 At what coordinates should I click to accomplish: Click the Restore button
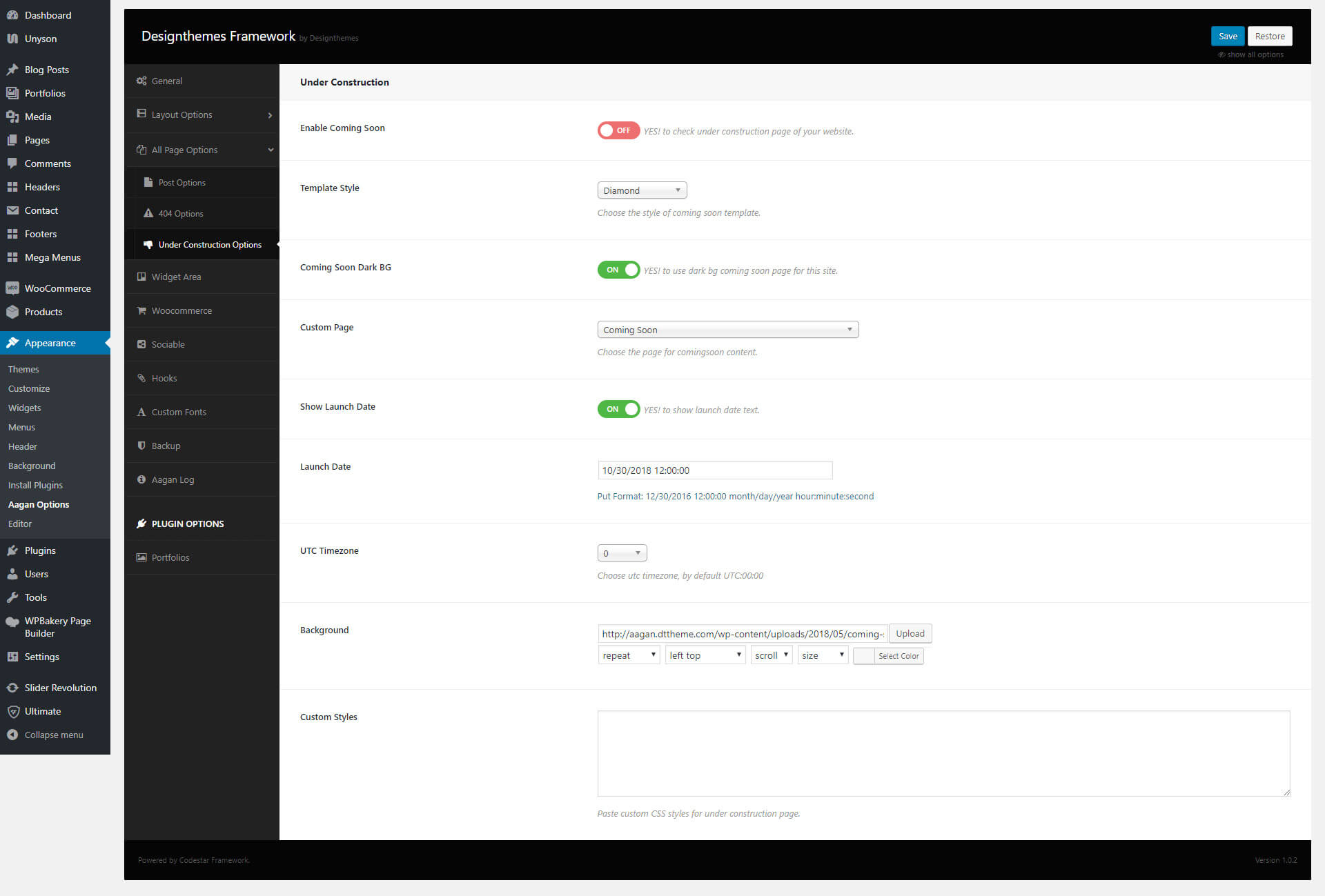pyautogui.click(x=1270, y=37)
